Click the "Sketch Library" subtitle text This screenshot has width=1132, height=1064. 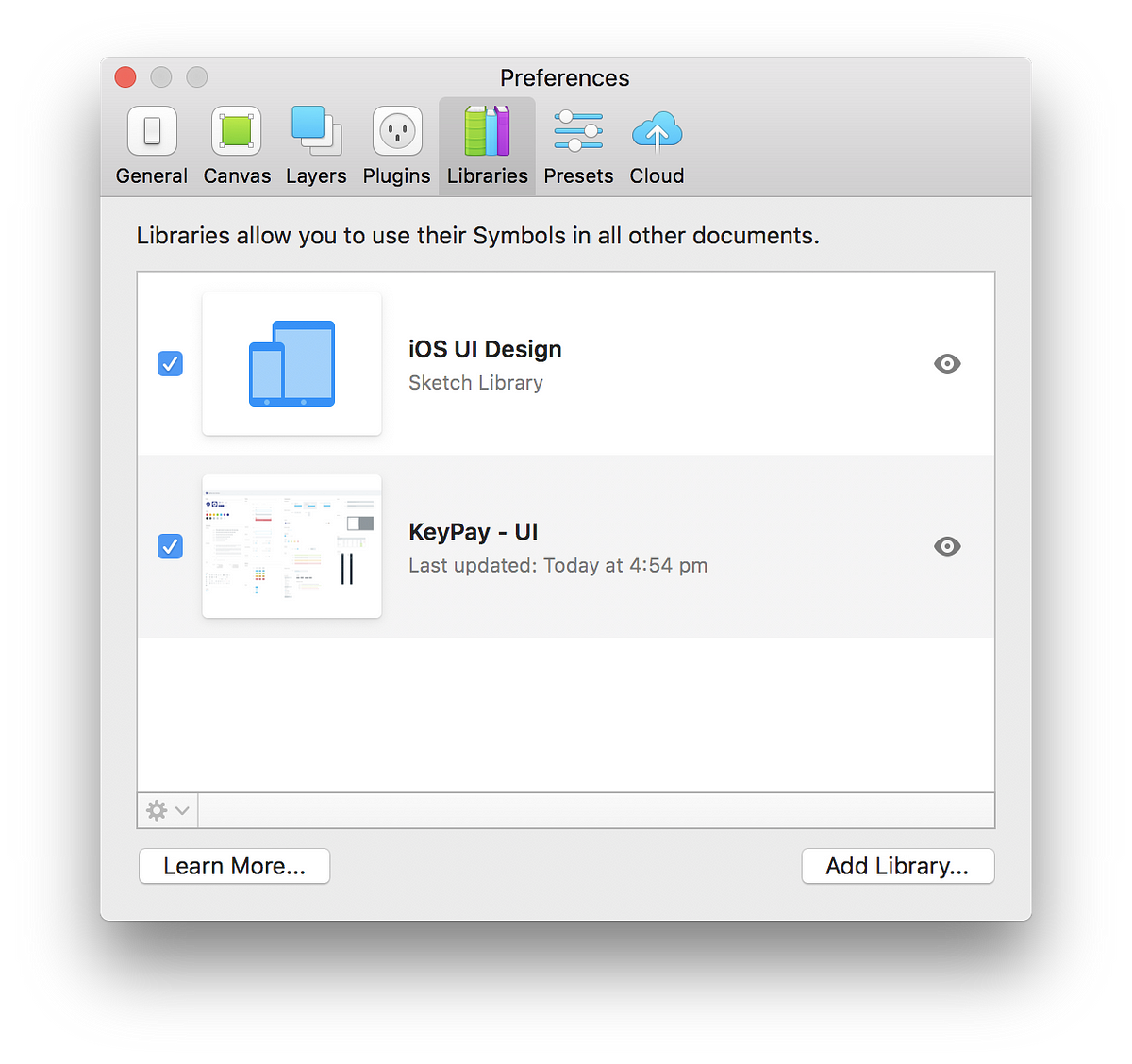click(475, 383)
